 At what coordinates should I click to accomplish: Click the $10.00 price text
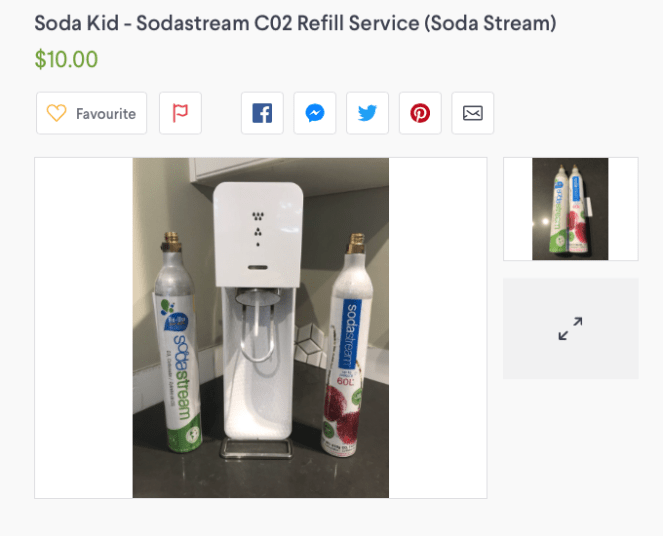(66, 59)
